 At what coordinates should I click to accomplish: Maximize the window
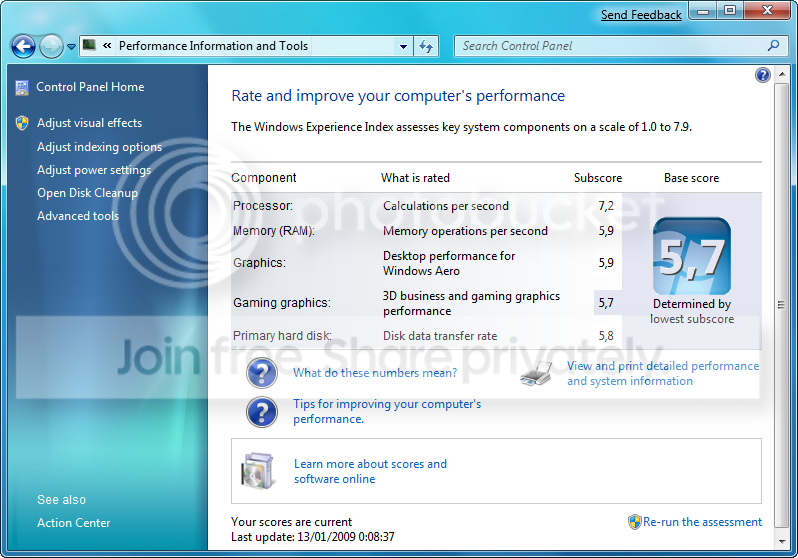point(730,11)
